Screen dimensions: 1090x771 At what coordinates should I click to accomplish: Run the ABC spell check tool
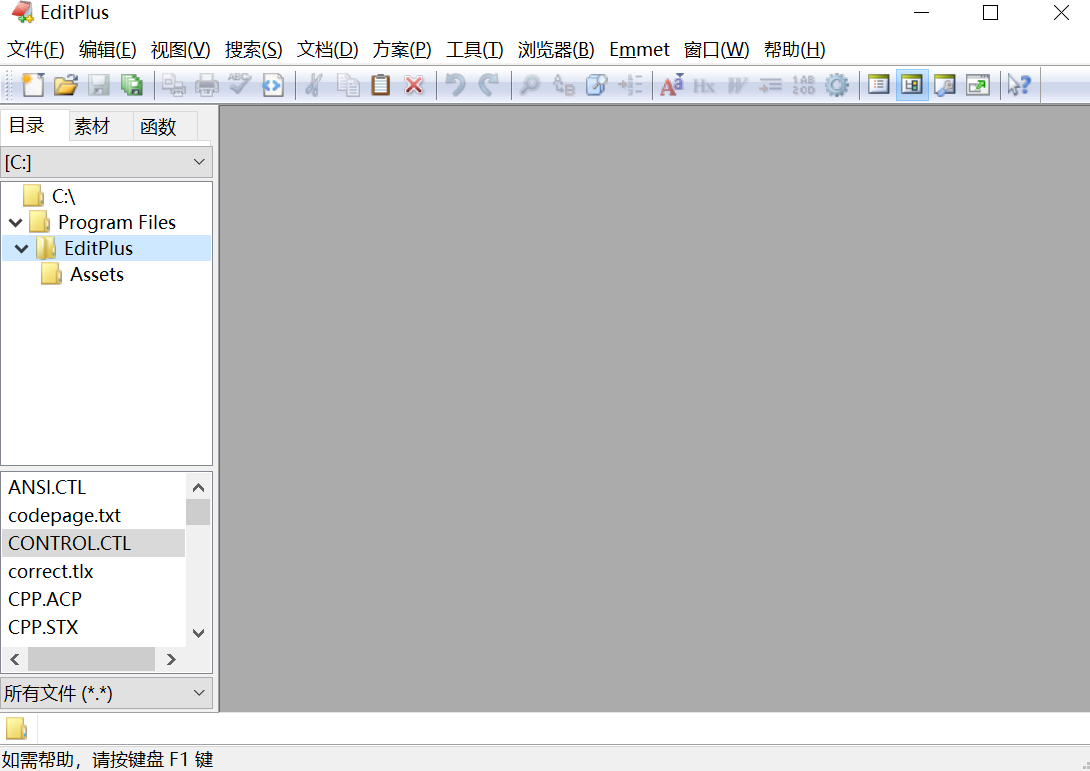pyautogui.click(x=240, y=85)
